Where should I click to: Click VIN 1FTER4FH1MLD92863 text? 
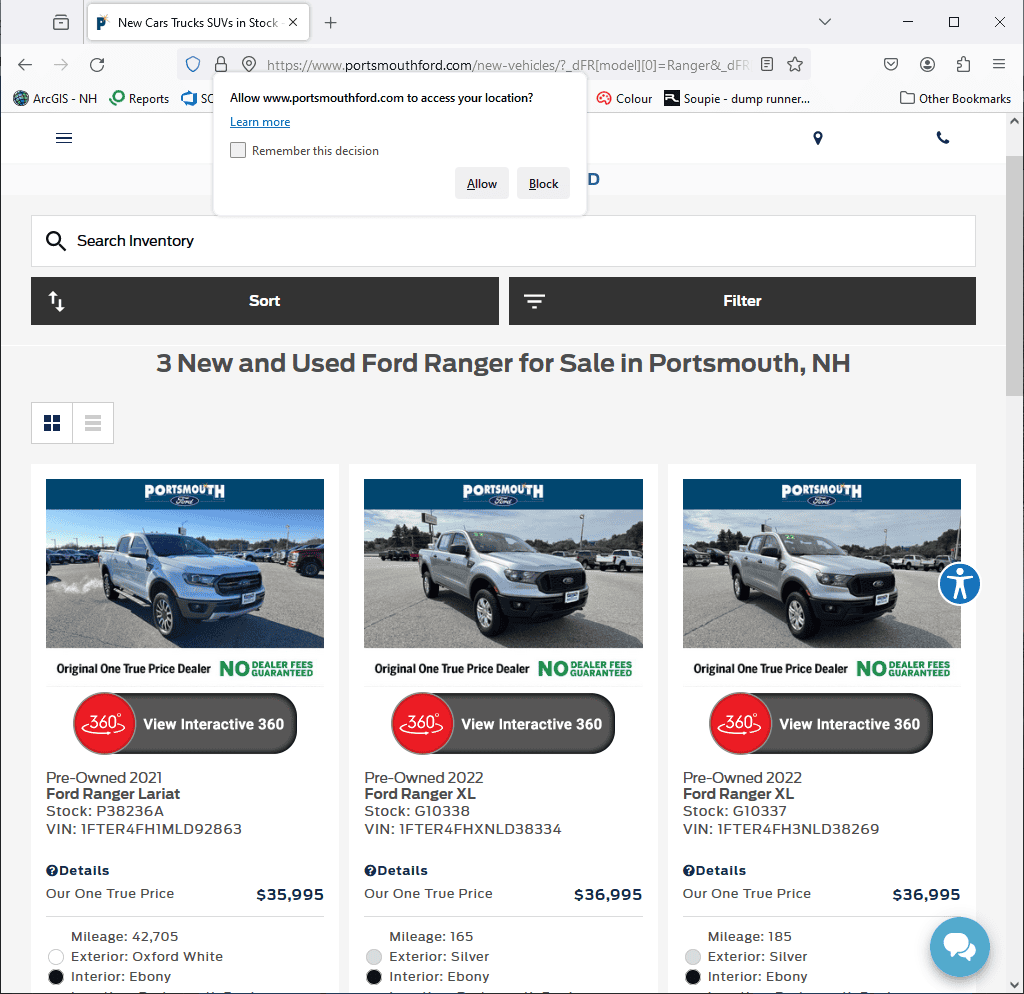click(144, 829)
